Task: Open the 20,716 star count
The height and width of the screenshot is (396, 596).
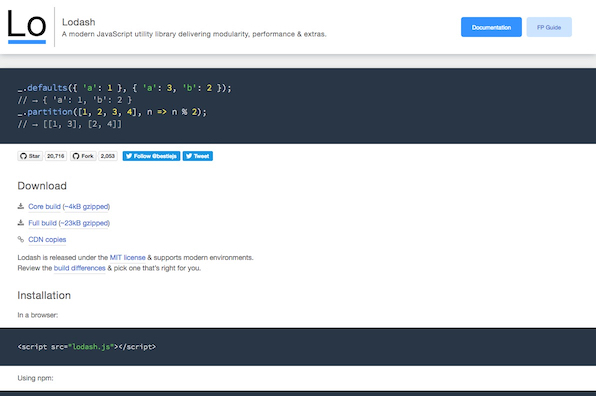Action: 55,156
